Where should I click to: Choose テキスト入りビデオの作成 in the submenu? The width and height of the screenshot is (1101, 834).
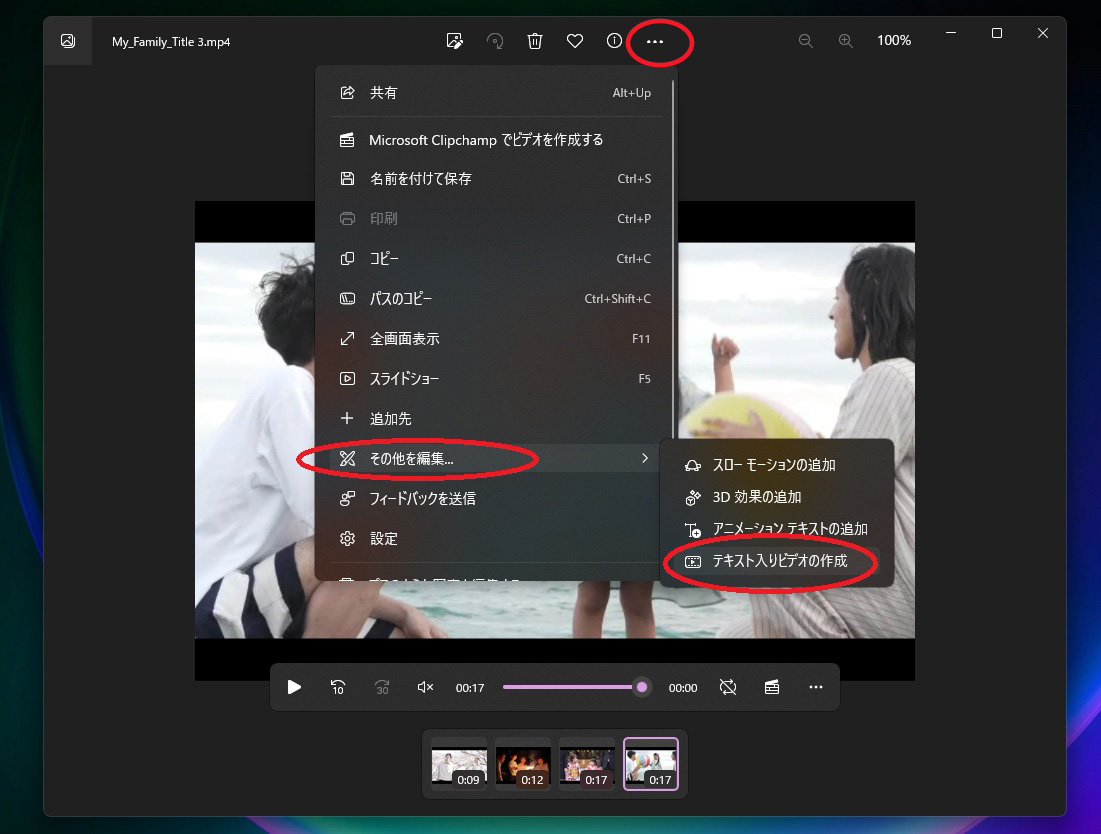780,562
